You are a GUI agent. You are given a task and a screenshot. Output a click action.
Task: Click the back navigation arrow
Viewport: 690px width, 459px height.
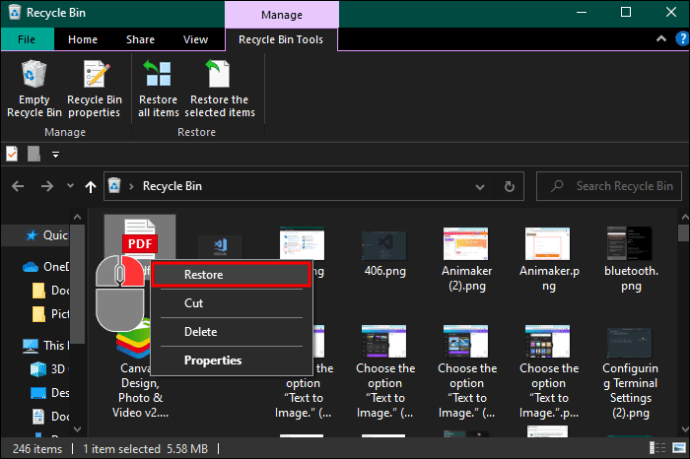tap(18, 187)
